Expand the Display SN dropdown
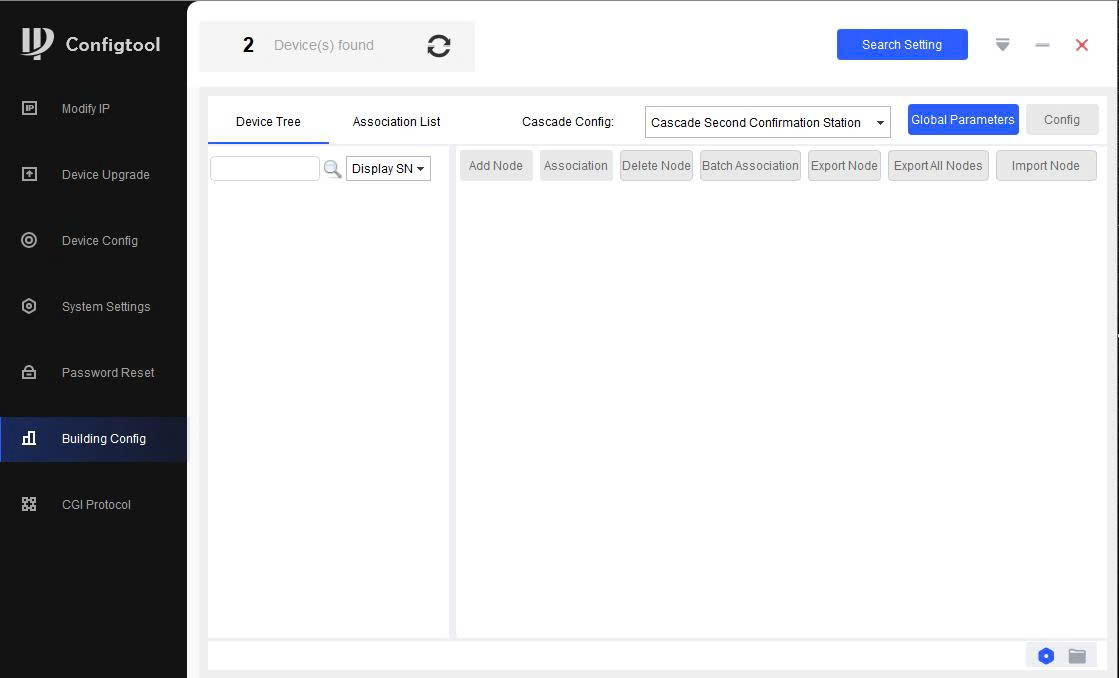 (388, 169)
